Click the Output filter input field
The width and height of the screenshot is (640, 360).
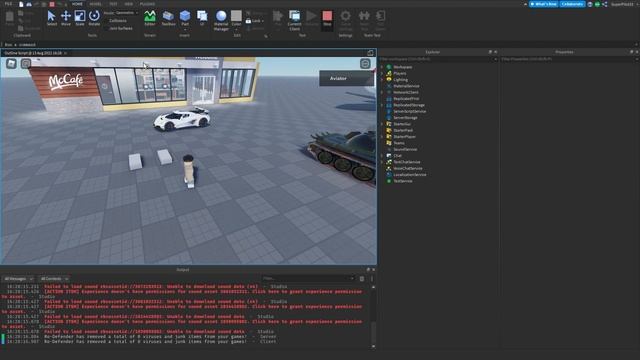click(308, 279)
